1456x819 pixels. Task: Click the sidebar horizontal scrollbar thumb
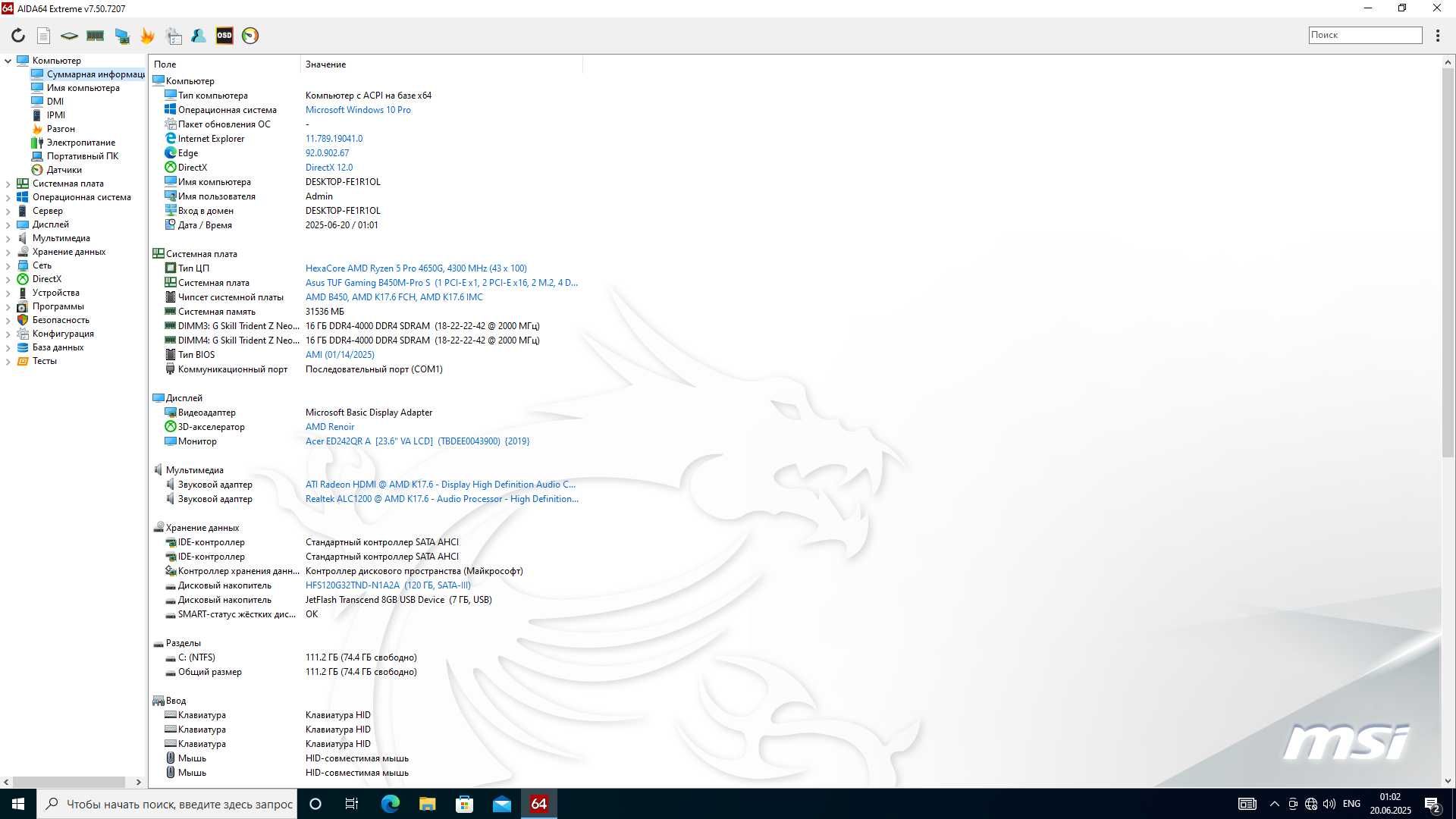tap(69, 782)
